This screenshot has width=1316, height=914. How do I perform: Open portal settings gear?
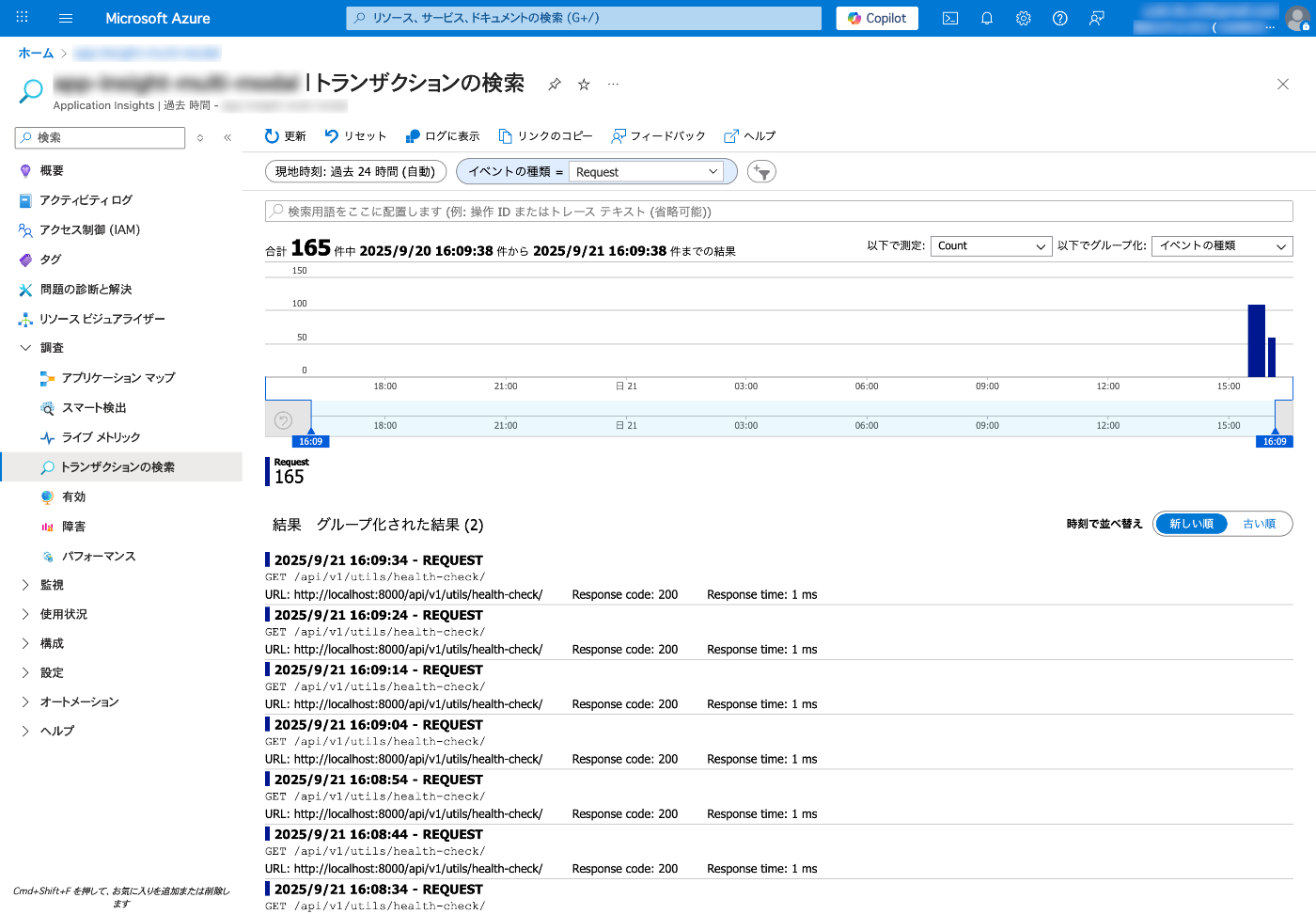(1024, 18)
